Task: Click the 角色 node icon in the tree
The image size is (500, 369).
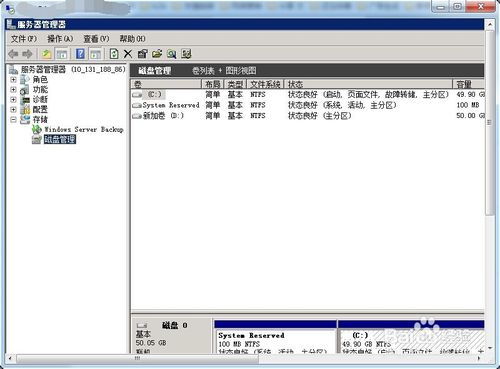Action: pos(25,80)
